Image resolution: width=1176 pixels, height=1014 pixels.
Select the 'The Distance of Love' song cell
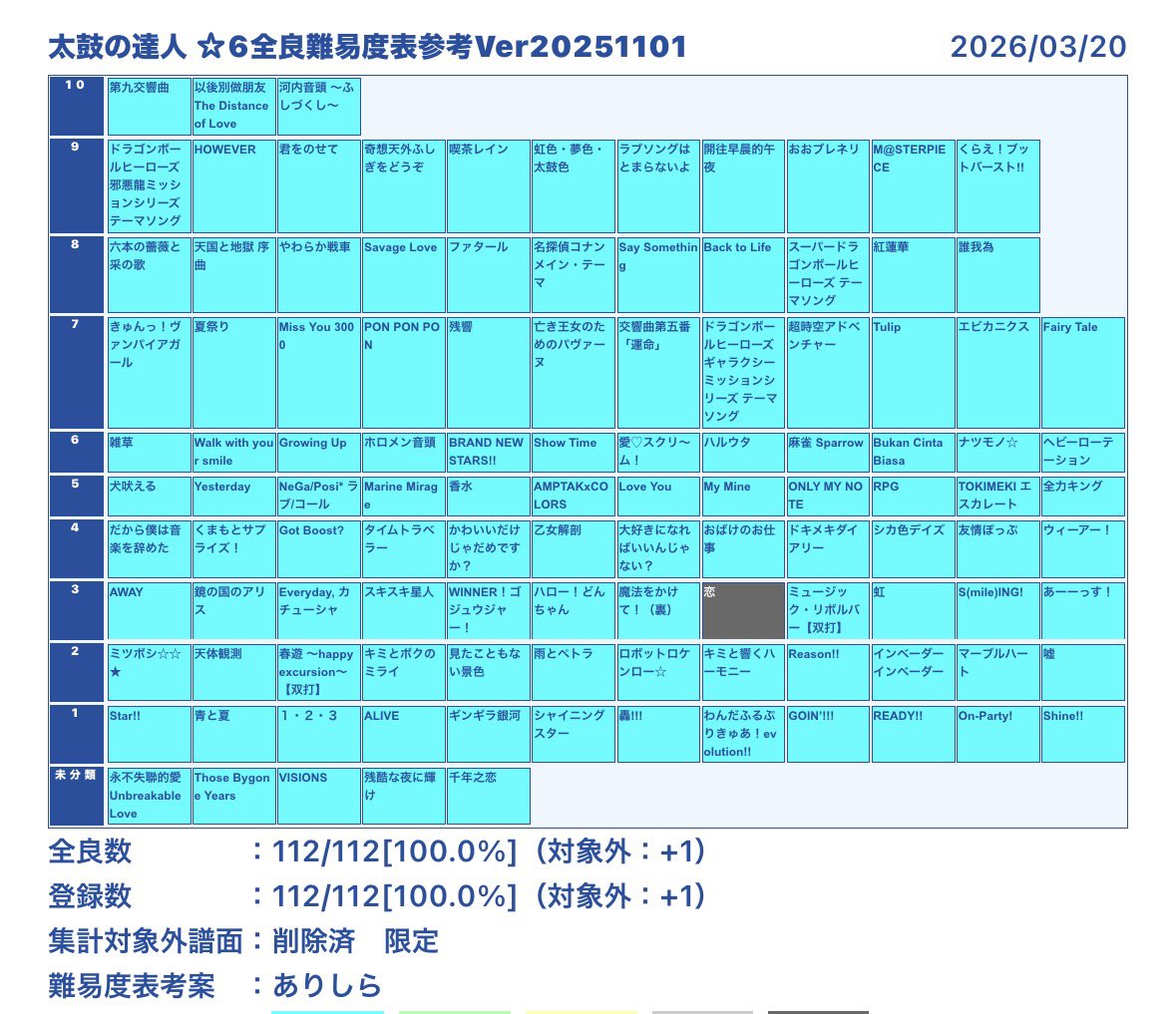[233, 107]
